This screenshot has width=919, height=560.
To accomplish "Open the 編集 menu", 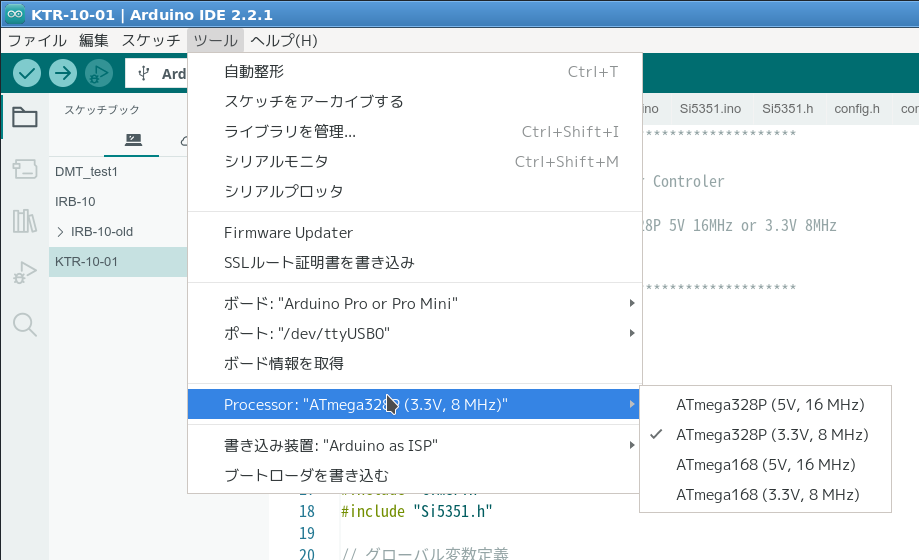I will click(94, 40).
